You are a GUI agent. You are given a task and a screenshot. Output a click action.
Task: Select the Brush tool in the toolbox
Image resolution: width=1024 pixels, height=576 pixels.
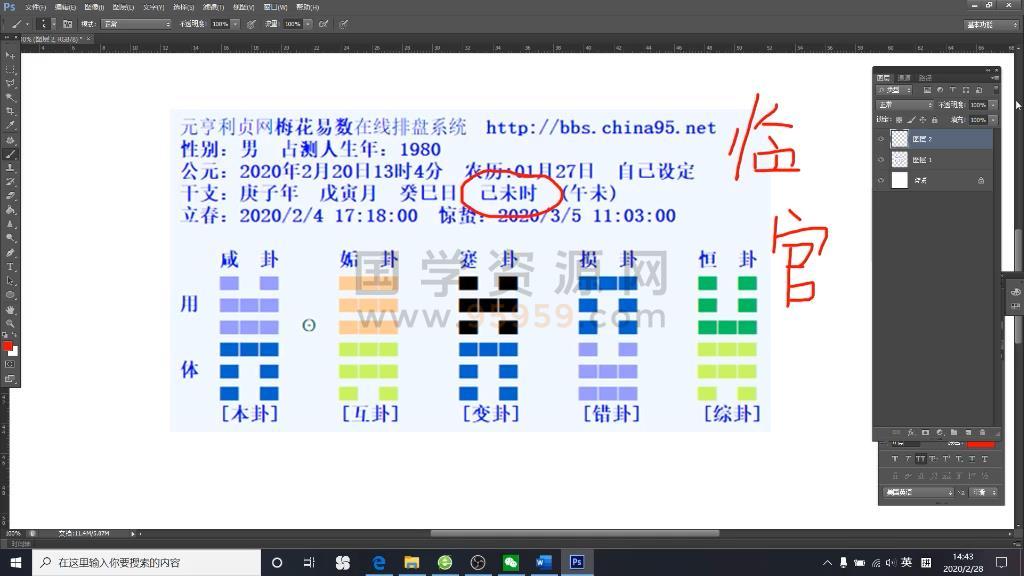(x=10, y=154)
